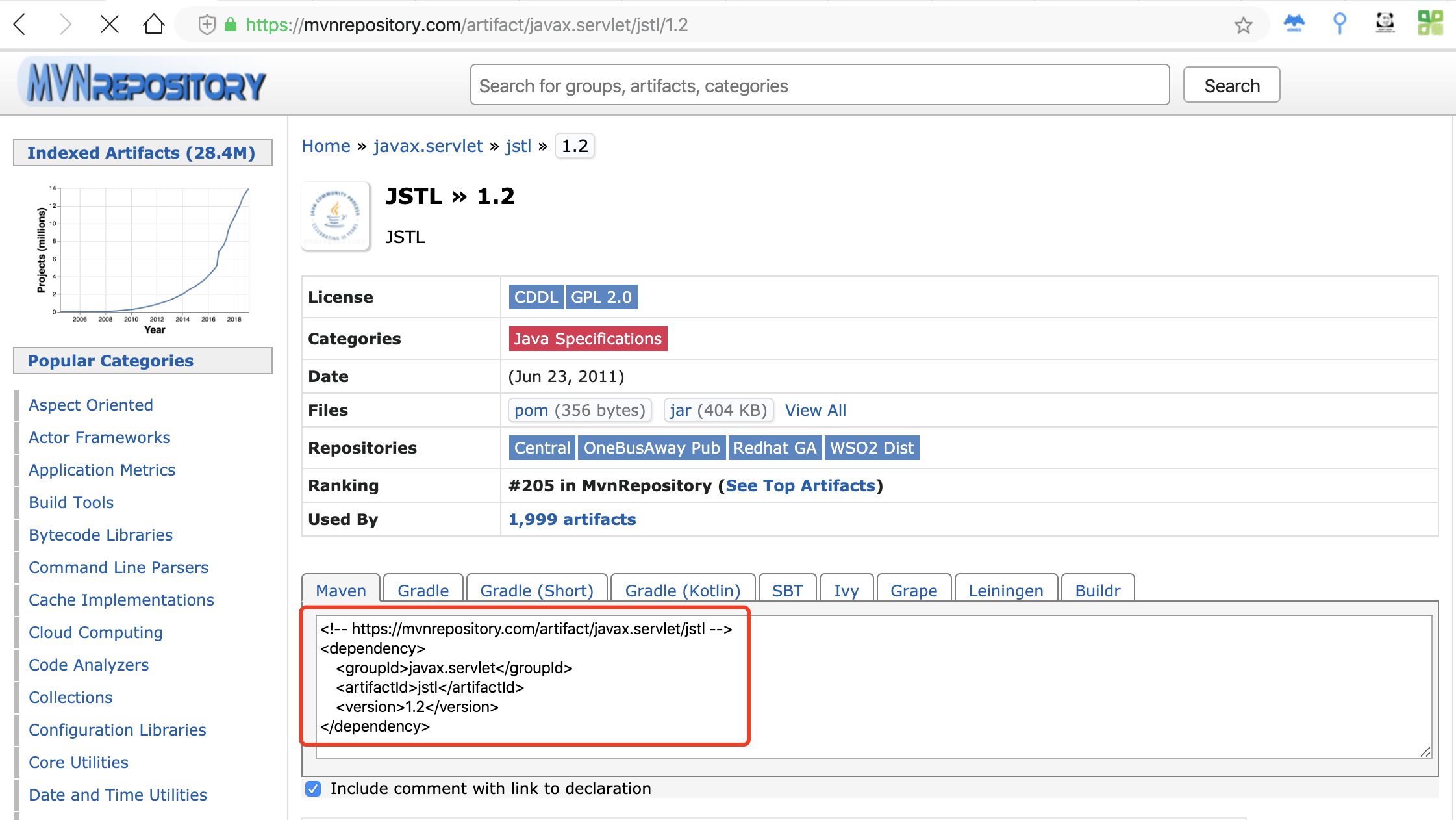Image resolution: width=1456 pixels, height=820 pixels.
Task: Bookmark page with star icon
Action: (x=1243, y=25)
